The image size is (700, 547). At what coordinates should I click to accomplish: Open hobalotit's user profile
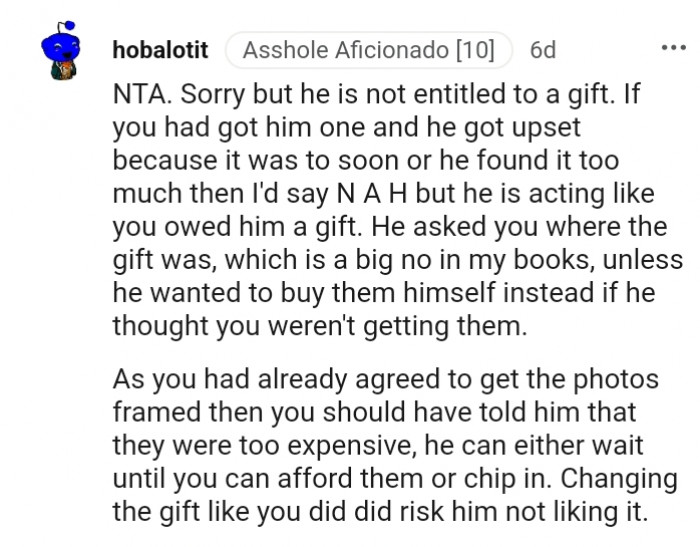tap(161, 49)
